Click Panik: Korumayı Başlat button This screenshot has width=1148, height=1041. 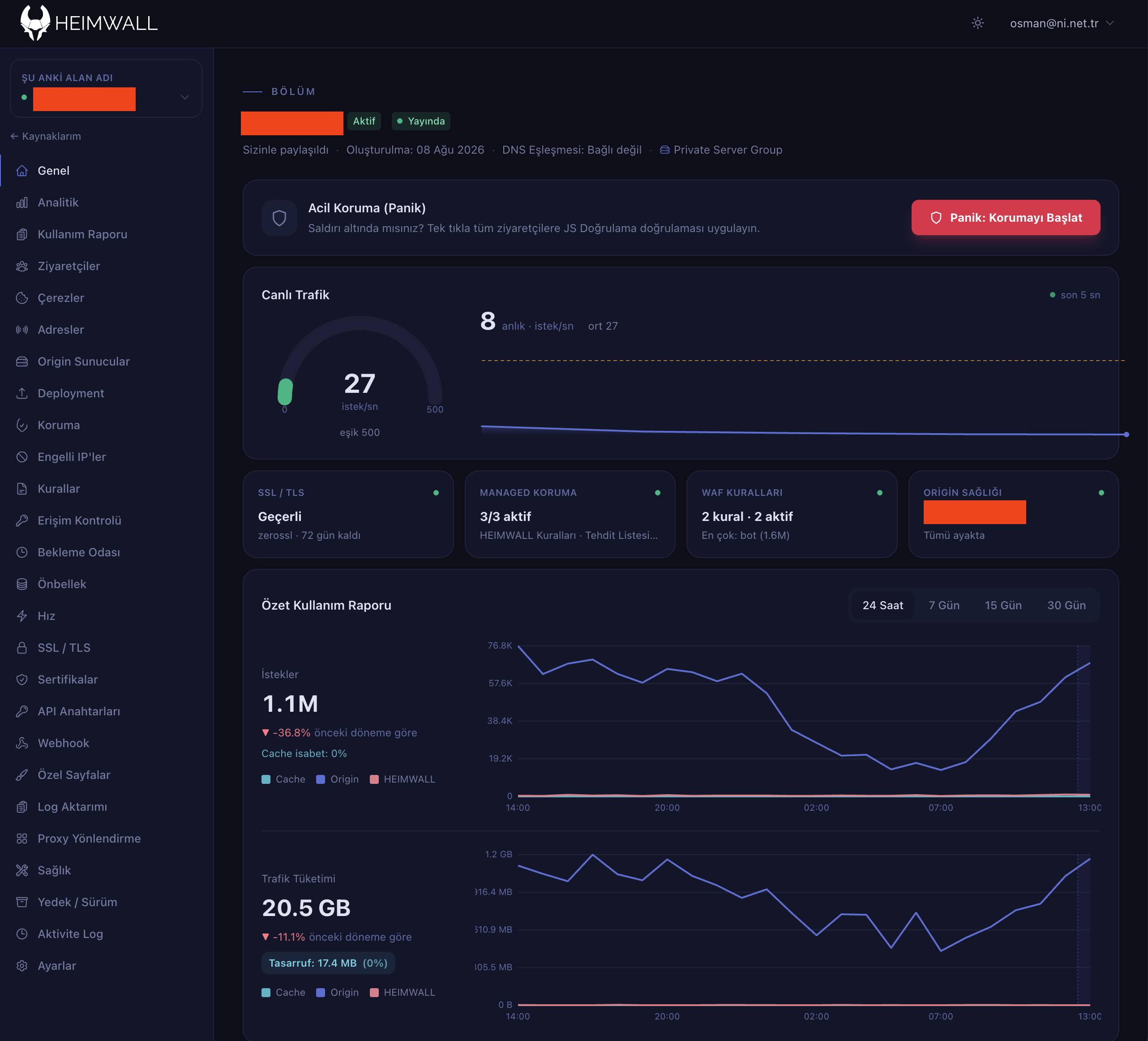1006,218
